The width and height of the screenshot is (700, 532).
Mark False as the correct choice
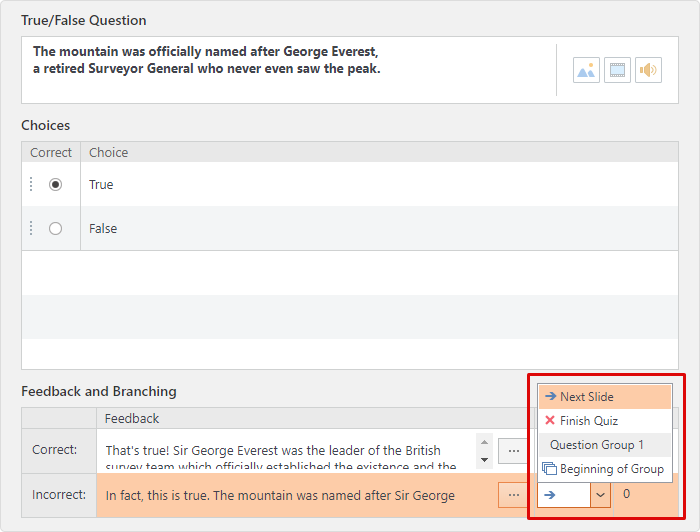[x=55, y=229]
